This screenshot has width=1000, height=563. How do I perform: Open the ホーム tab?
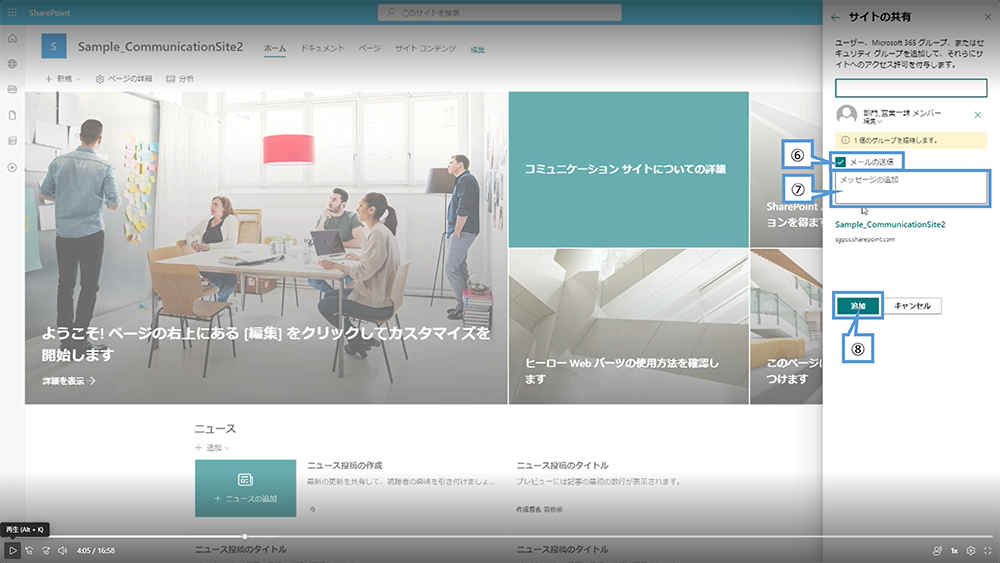pyautogui.click(x=275, y=48)
